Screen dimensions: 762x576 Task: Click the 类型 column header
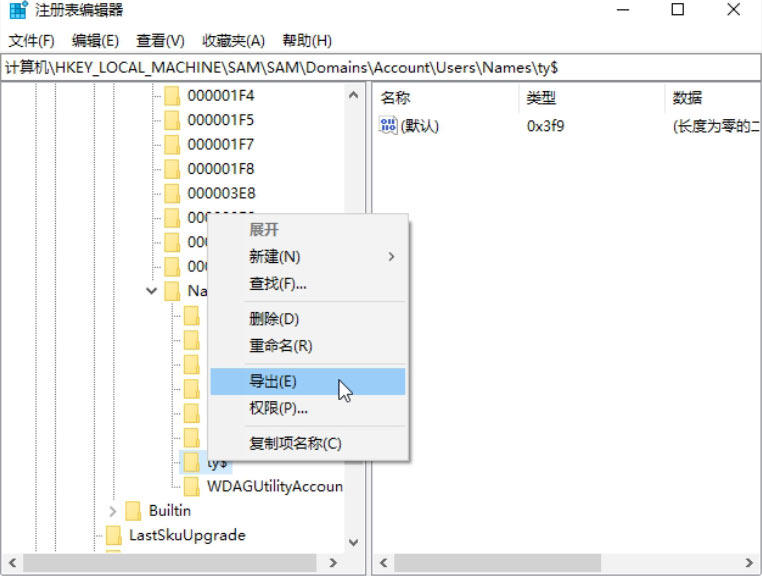tap(541, 98)
